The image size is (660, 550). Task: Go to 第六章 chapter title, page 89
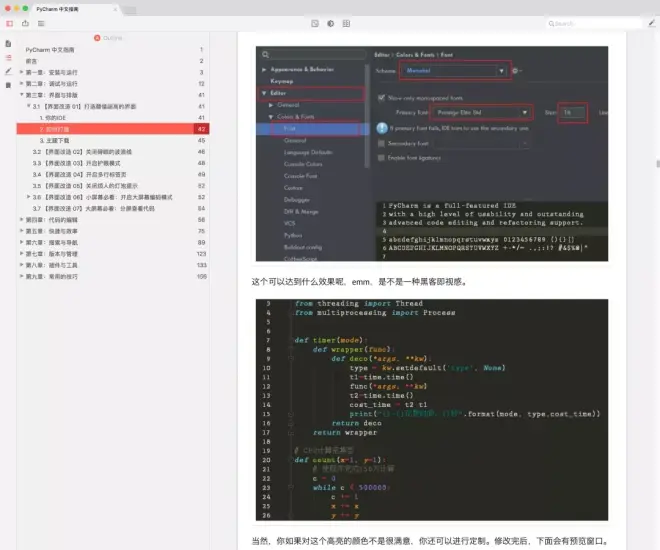51,243
